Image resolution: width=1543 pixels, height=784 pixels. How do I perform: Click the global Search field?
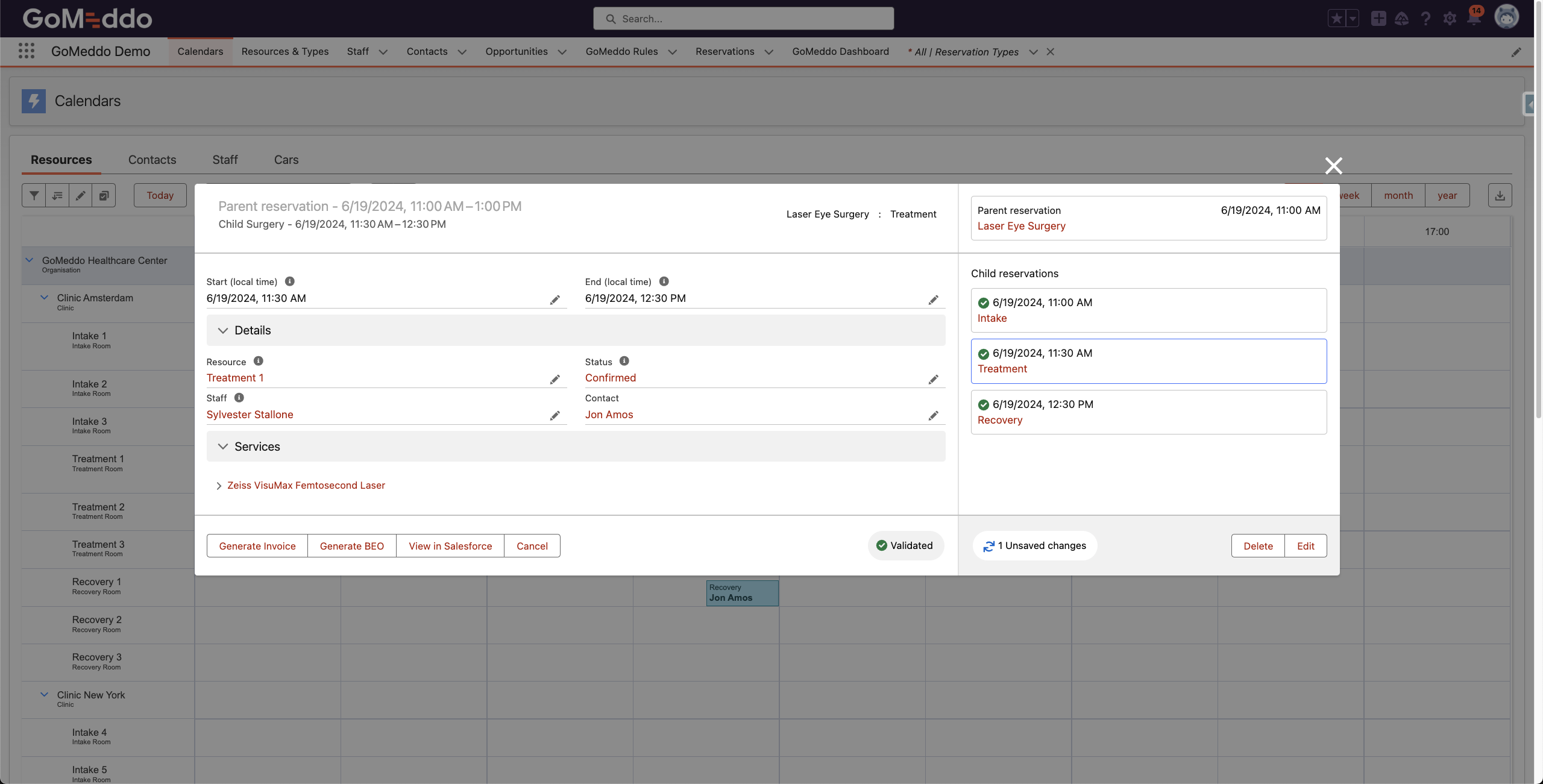[x=743, y=19]
